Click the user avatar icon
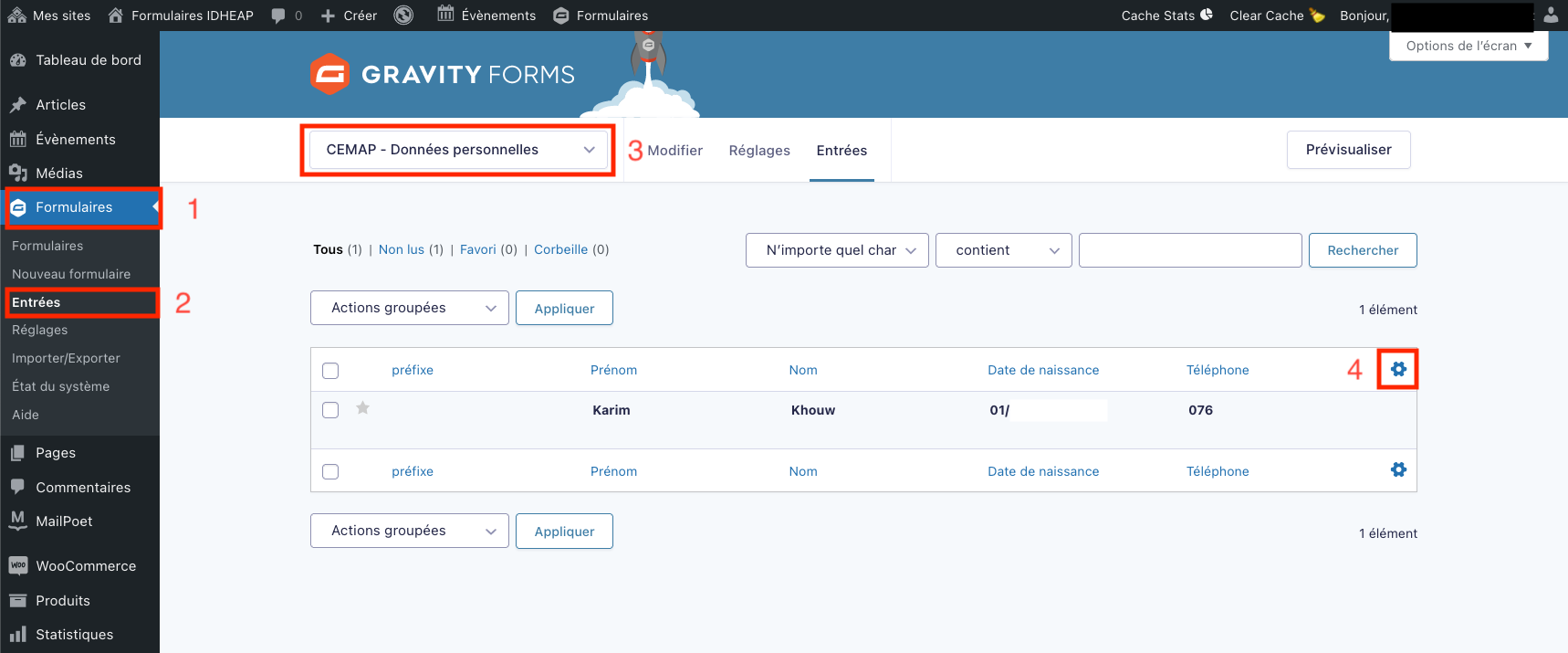This screenshot has height=653, width=1568. (x=1551, y=15)
